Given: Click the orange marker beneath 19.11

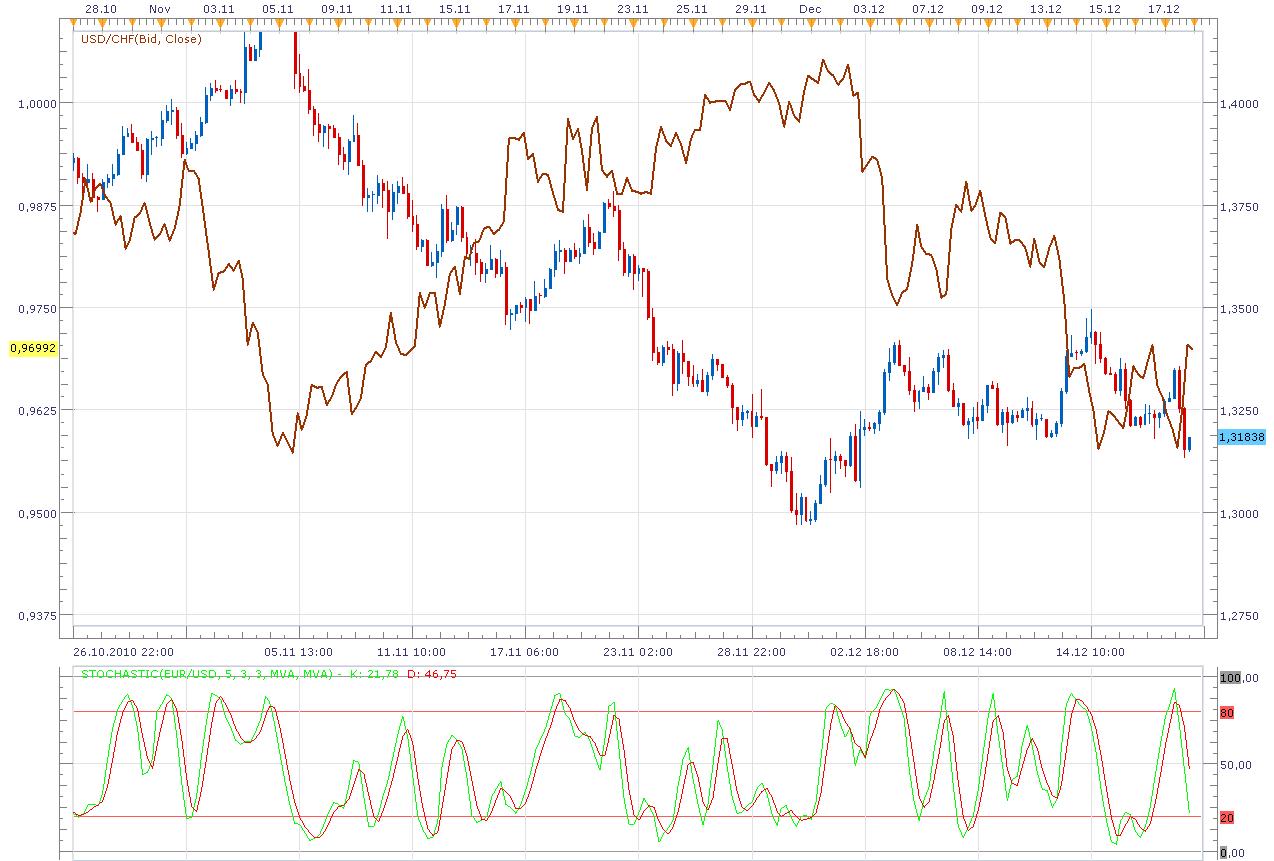Looking at the screenshot, I should tap(573, 21).
